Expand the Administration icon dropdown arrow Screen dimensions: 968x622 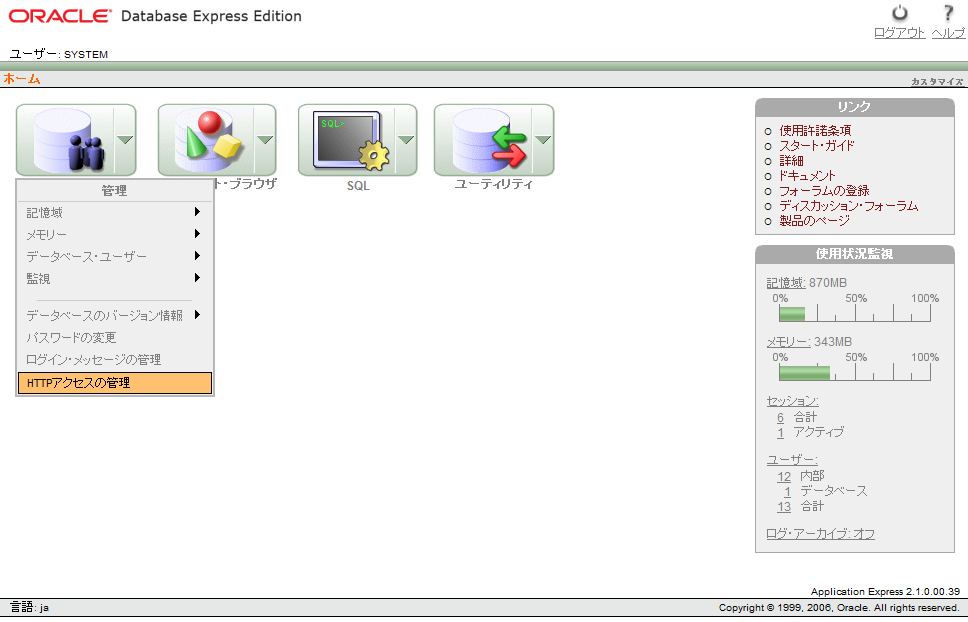125,140
